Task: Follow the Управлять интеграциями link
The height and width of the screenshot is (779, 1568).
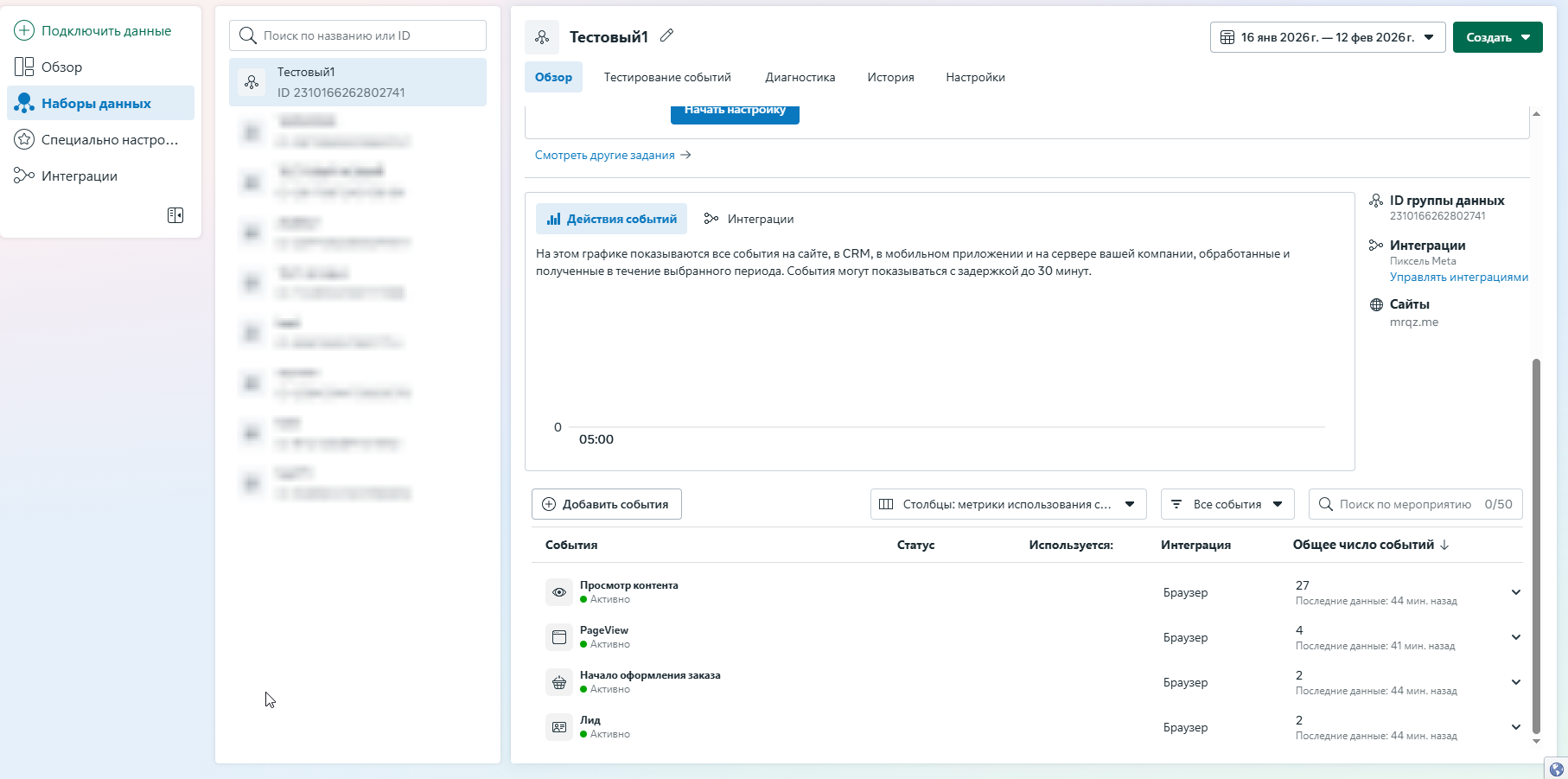Action: tap(1458, 278)
